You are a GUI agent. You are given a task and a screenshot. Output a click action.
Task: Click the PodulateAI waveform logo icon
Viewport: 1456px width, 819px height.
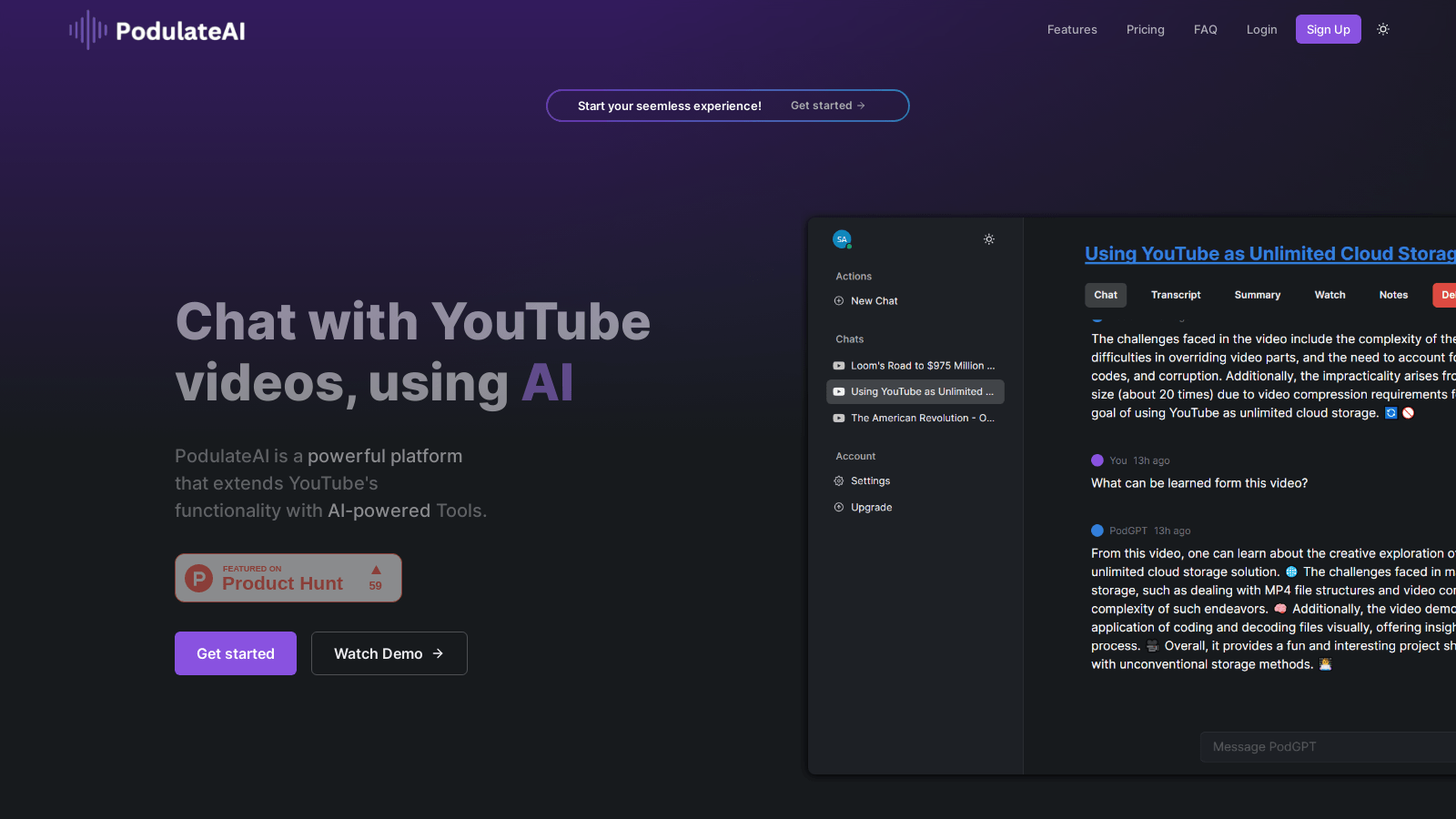[x=88, y=30]
